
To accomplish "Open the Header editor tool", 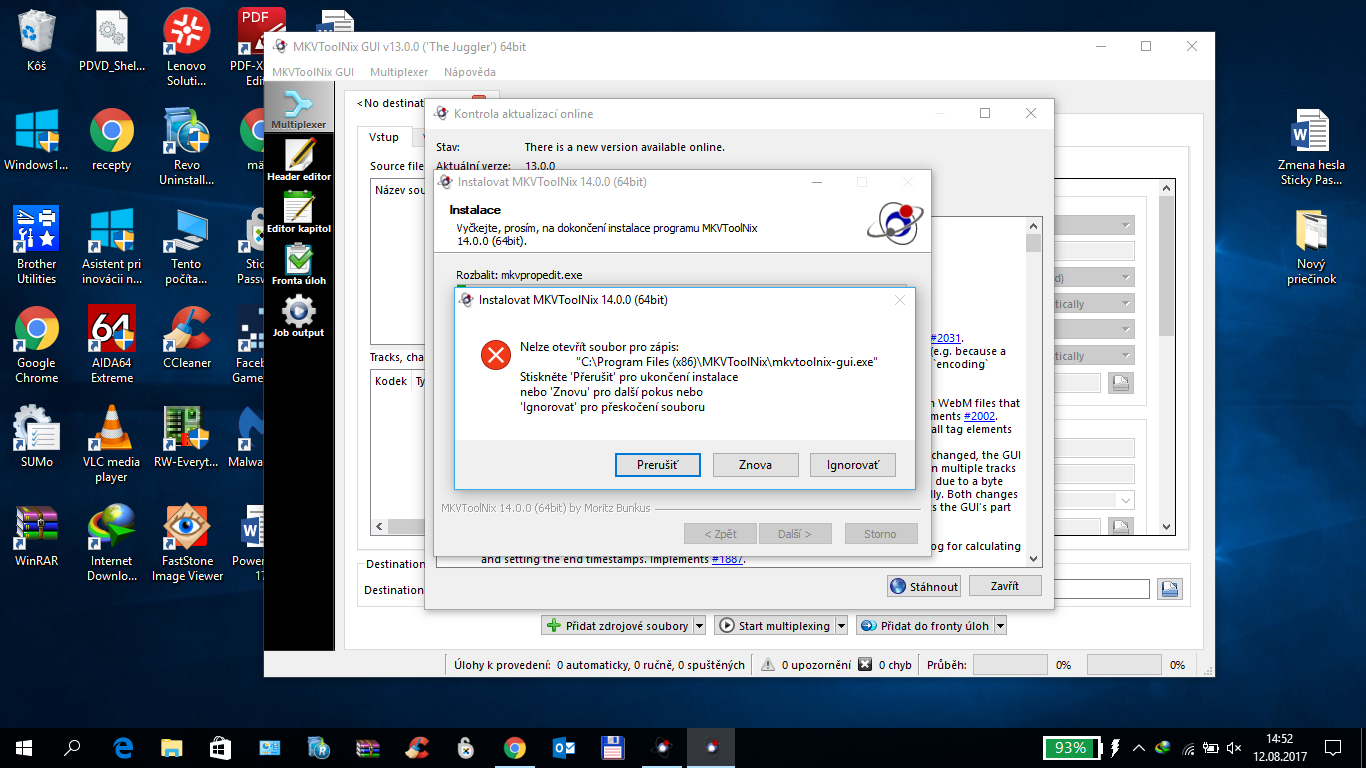I will point(298,160).
